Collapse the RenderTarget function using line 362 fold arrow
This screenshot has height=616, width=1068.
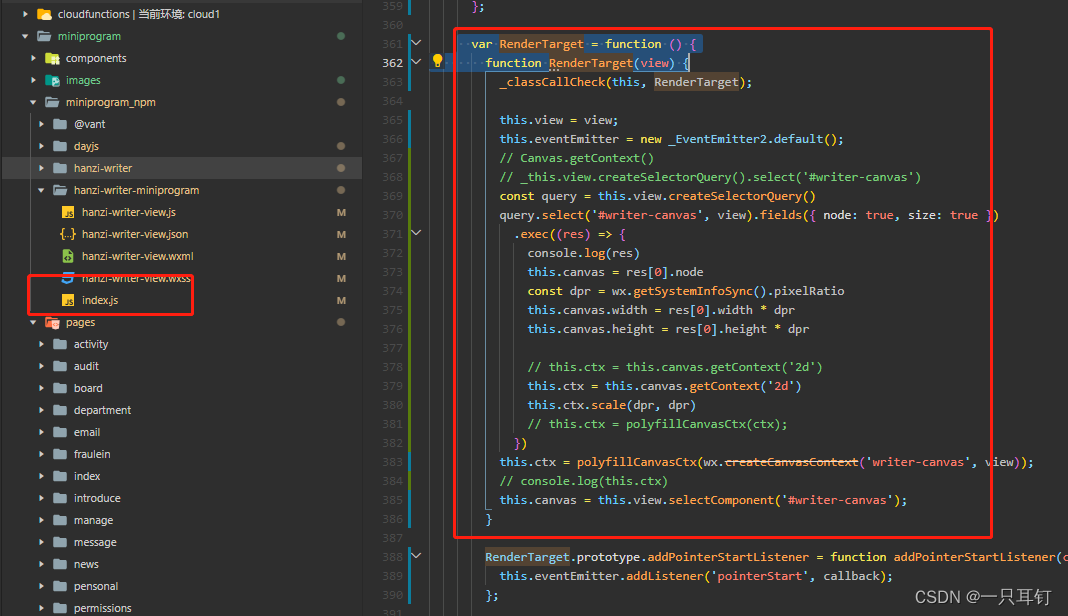(x=415, y=61)
